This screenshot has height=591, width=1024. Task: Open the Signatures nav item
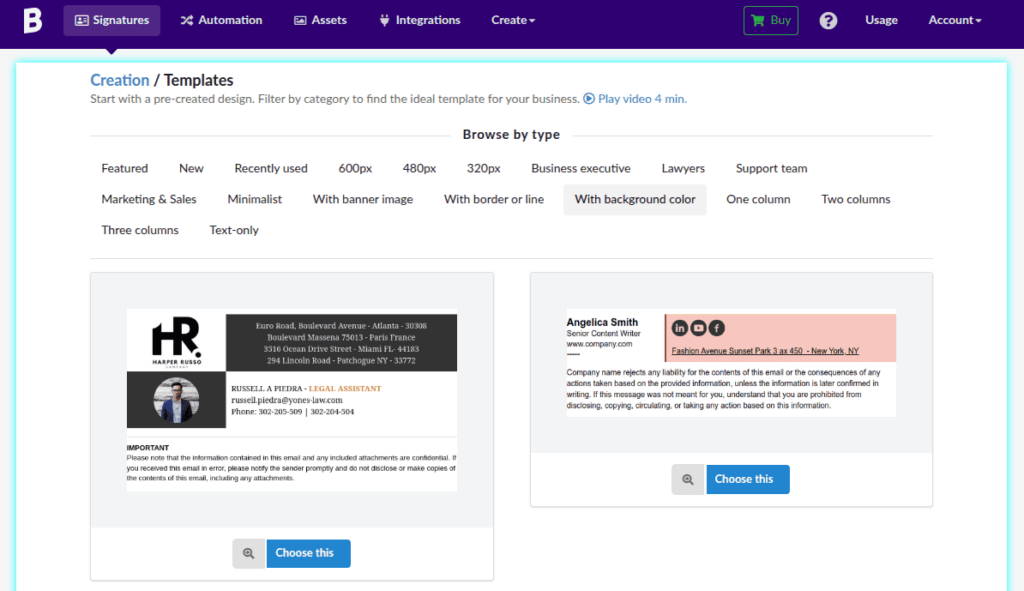tap(112, 20)
